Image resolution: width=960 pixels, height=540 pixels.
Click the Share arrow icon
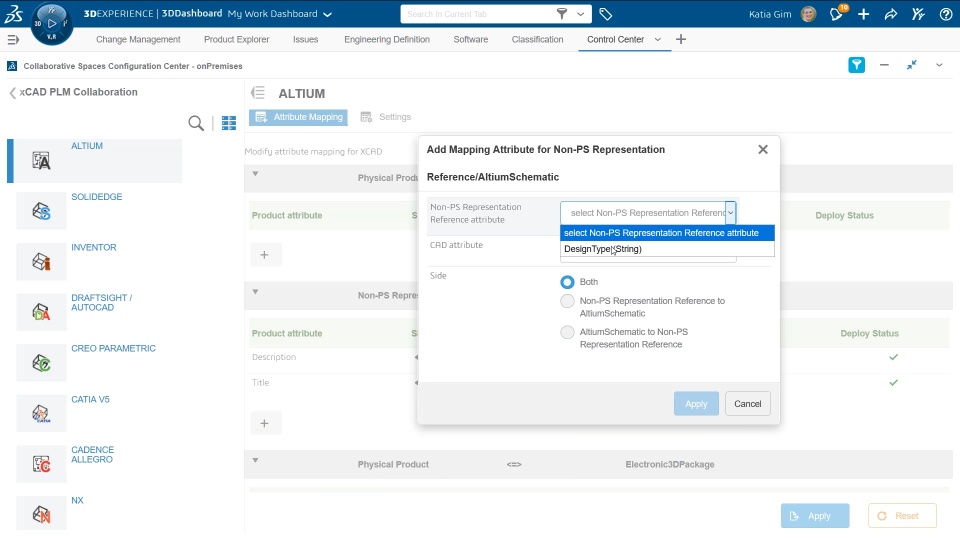tap(891, 14)
